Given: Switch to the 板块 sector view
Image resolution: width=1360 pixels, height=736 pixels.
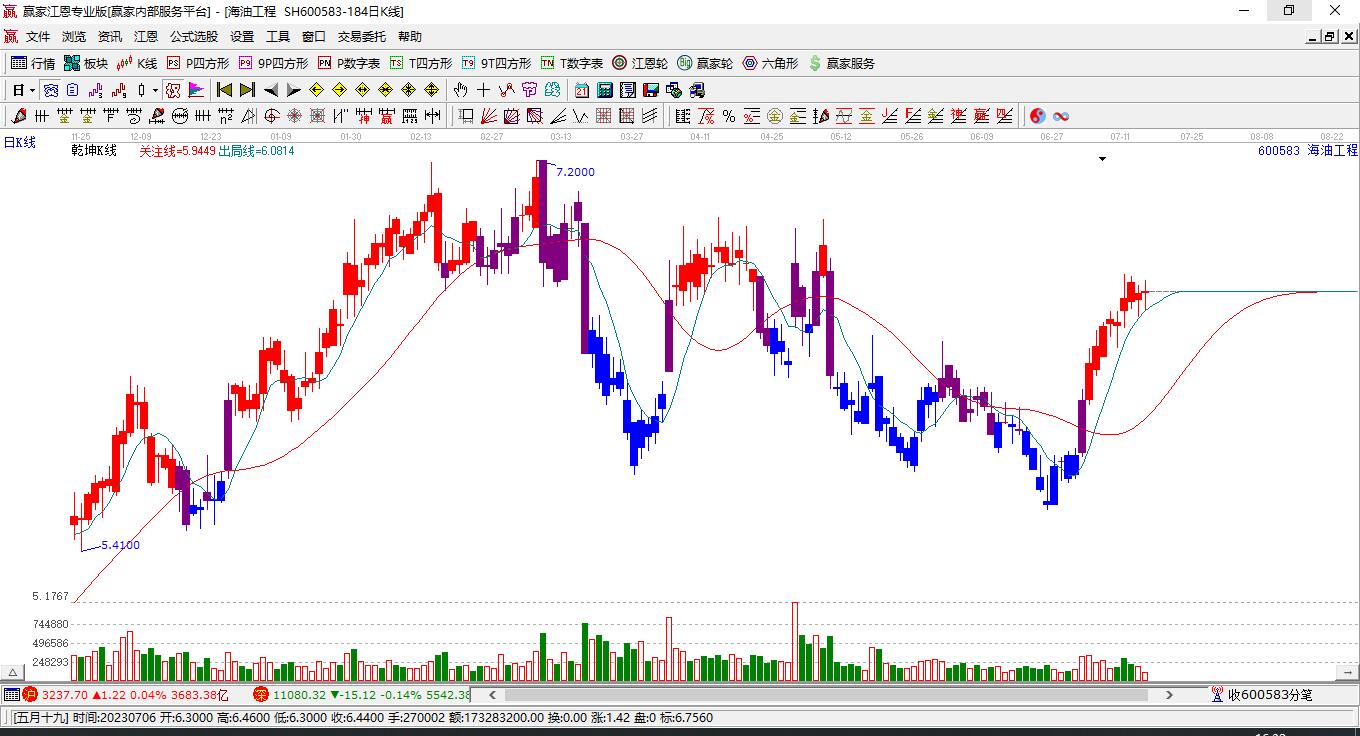Looking at the screenshot, I should (x=86, y=63).
